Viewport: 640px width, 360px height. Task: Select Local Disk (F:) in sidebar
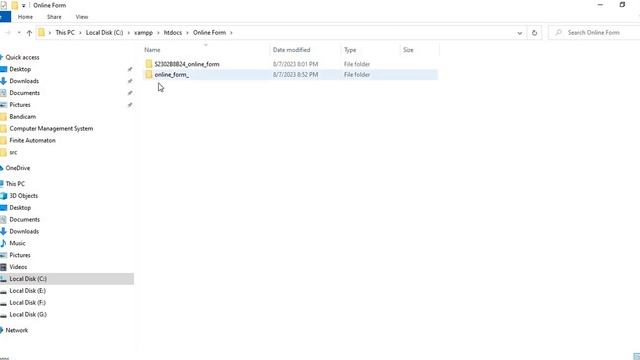[x=27, y=302]
